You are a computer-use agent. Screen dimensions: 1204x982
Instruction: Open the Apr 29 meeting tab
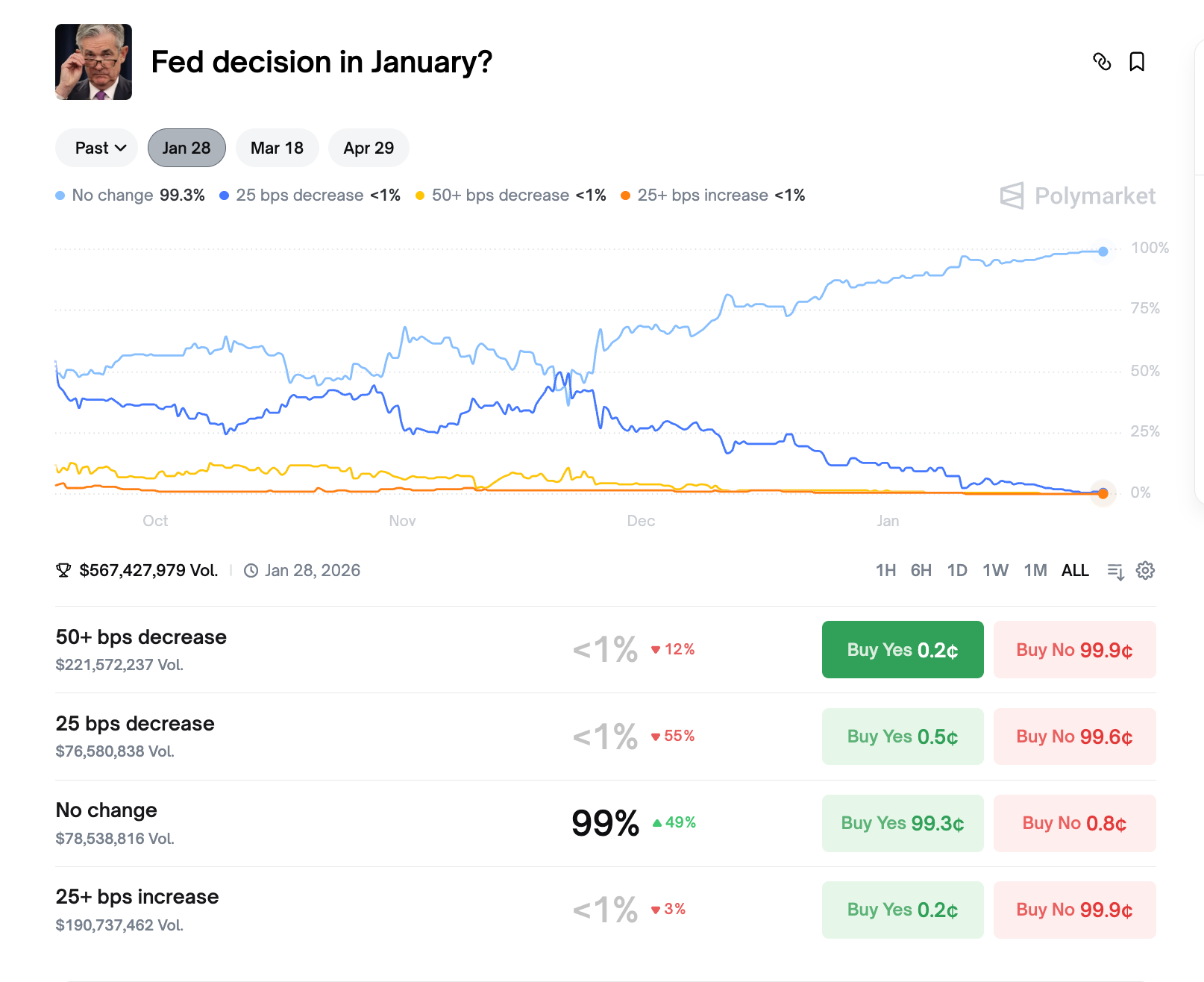[369, 148]
